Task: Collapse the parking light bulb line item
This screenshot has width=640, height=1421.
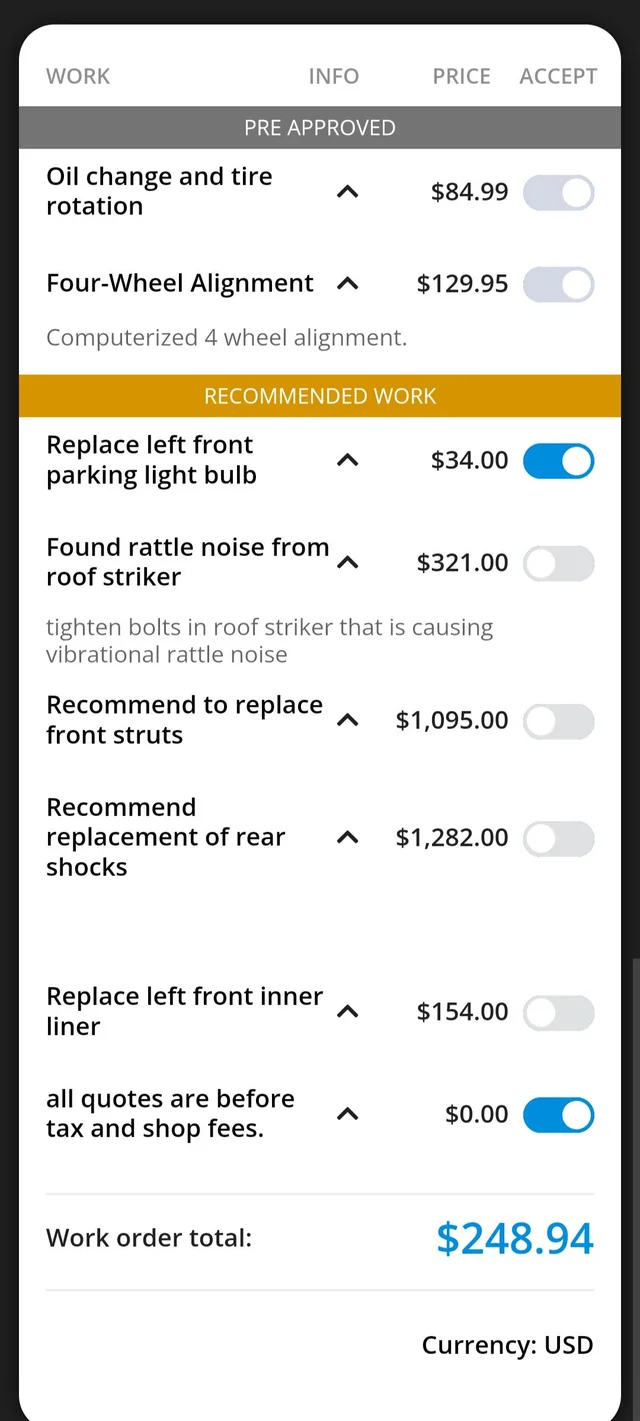Action: coord(347,461)
